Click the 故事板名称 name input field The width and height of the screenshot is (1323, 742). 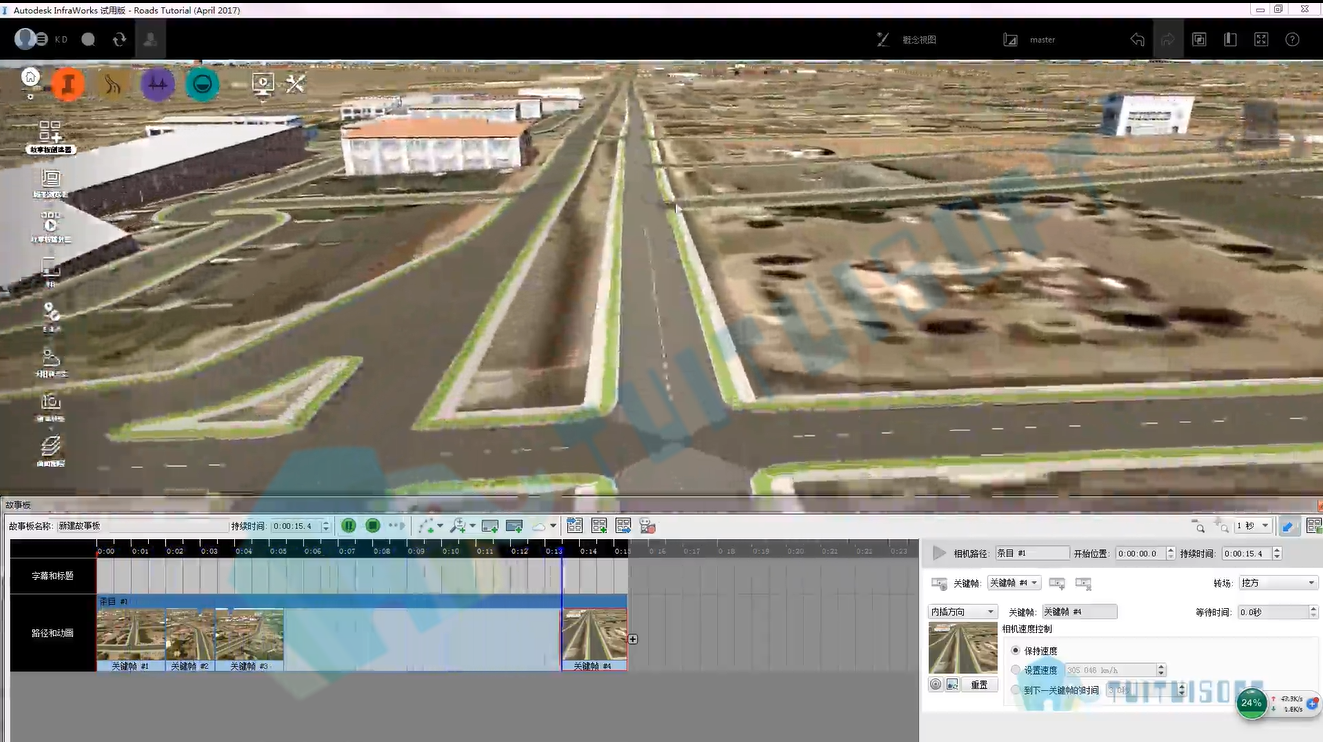pos(143,526)
